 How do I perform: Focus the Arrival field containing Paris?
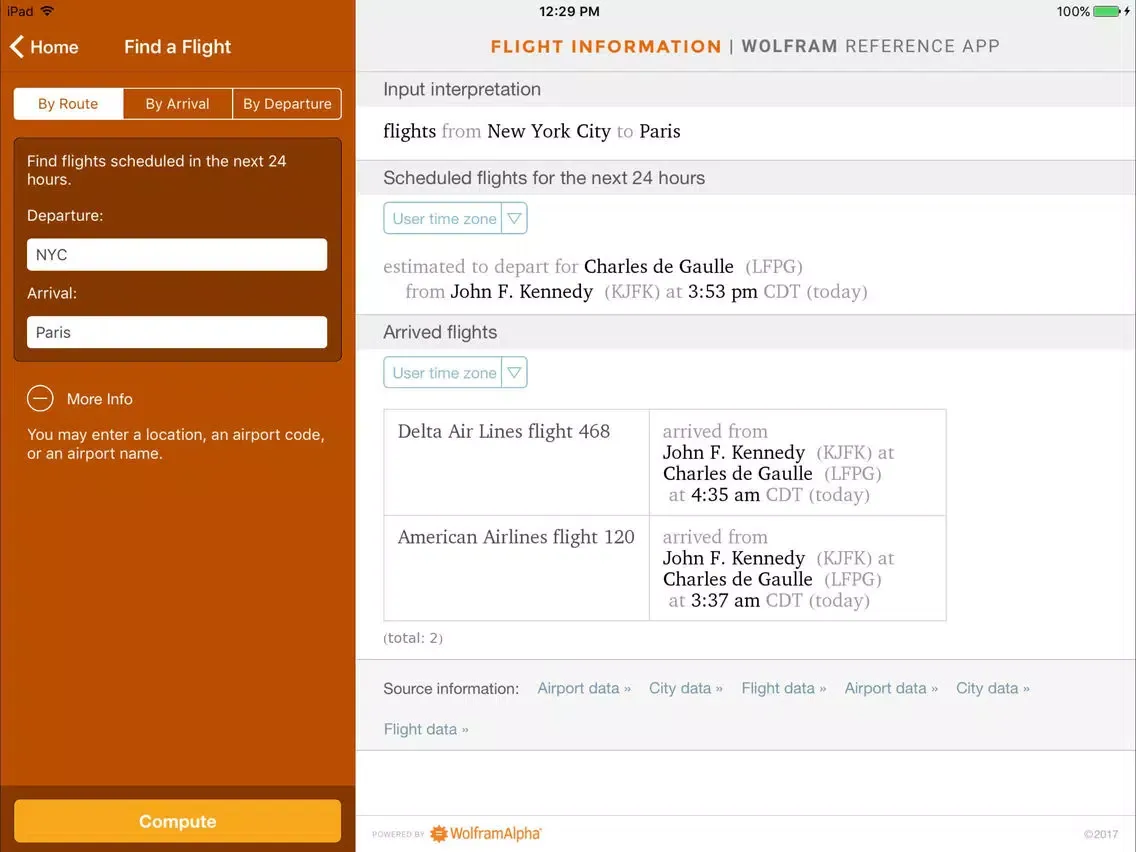click(x=177, y=333)
